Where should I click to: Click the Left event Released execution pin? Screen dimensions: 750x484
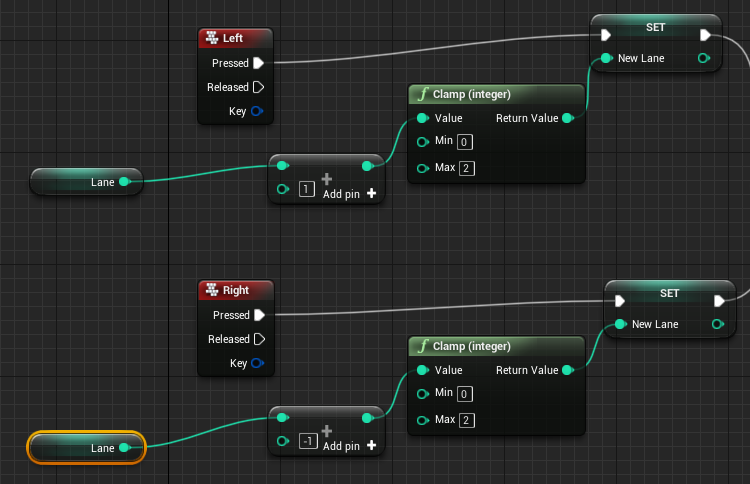[258, 87]
